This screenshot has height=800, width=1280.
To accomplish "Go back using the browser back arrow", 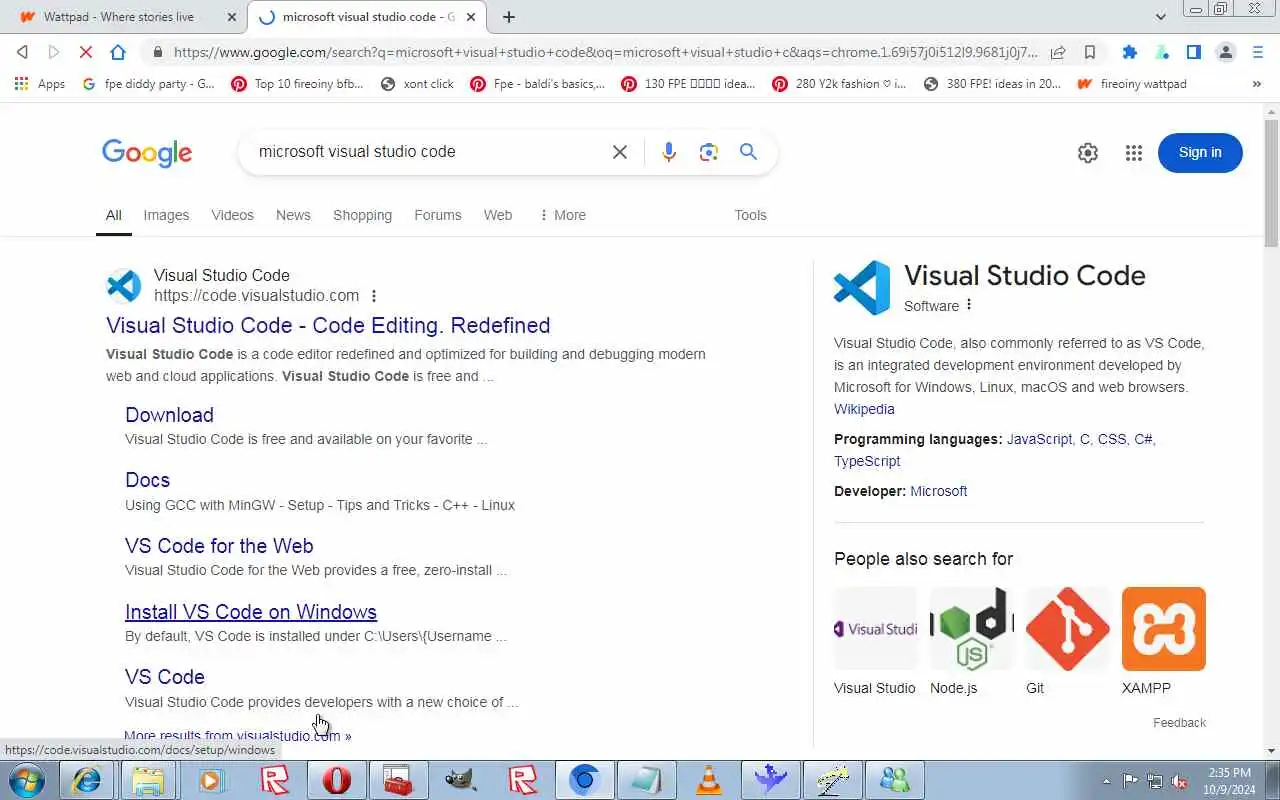I will point(22,52).
